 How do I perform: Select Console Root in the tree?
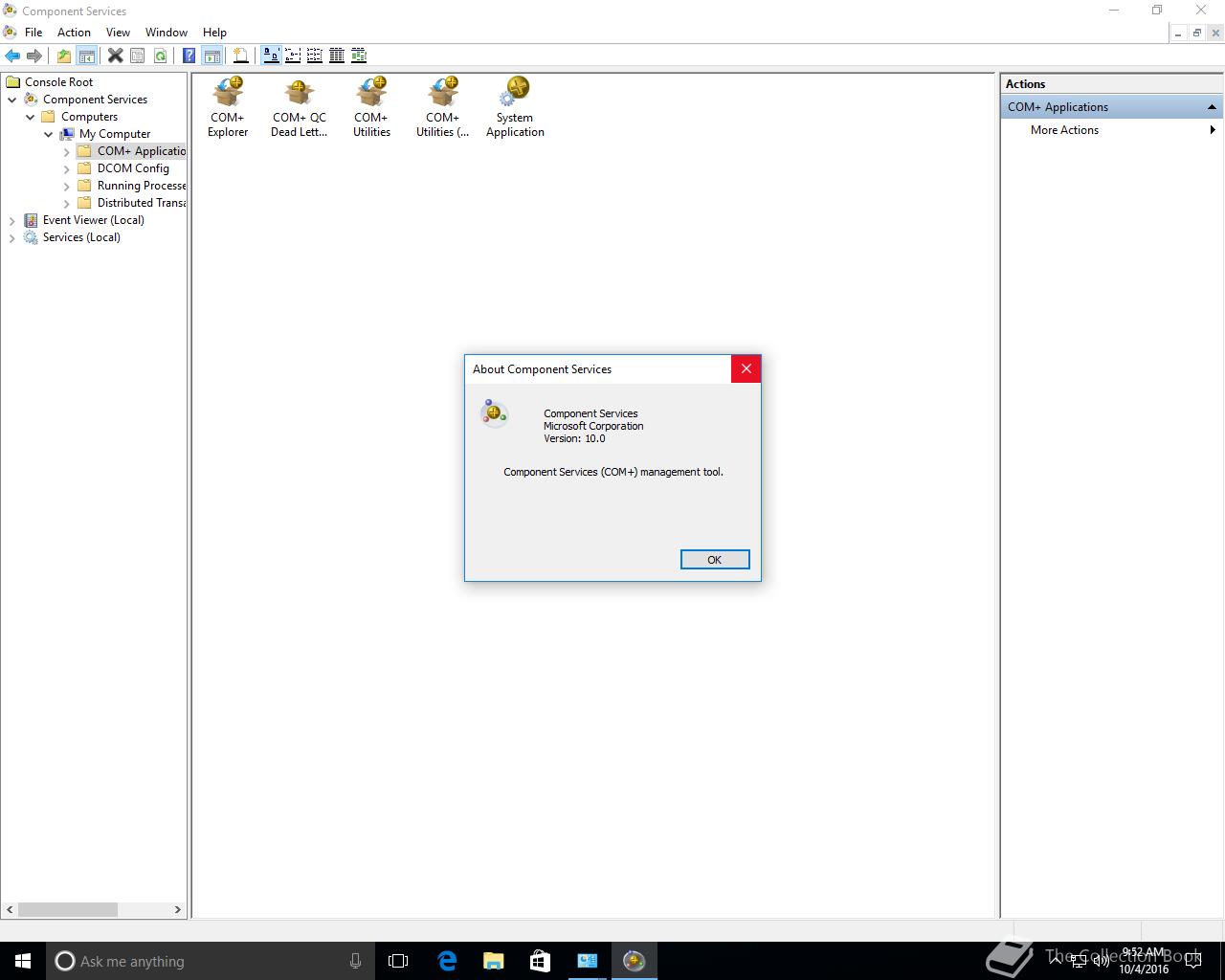58,82
